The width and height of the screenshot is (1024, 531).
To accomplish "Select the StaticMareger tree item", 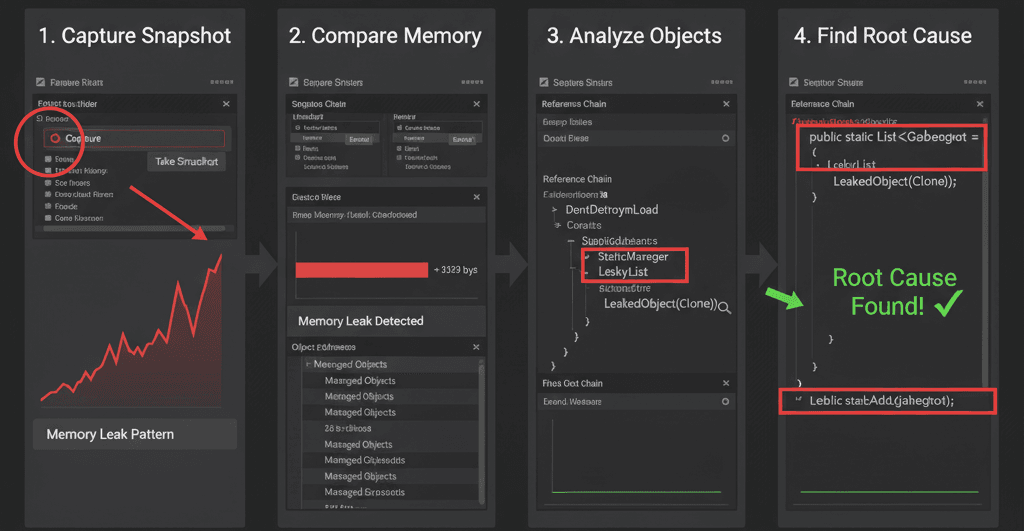I will click(x=633, y=257).
